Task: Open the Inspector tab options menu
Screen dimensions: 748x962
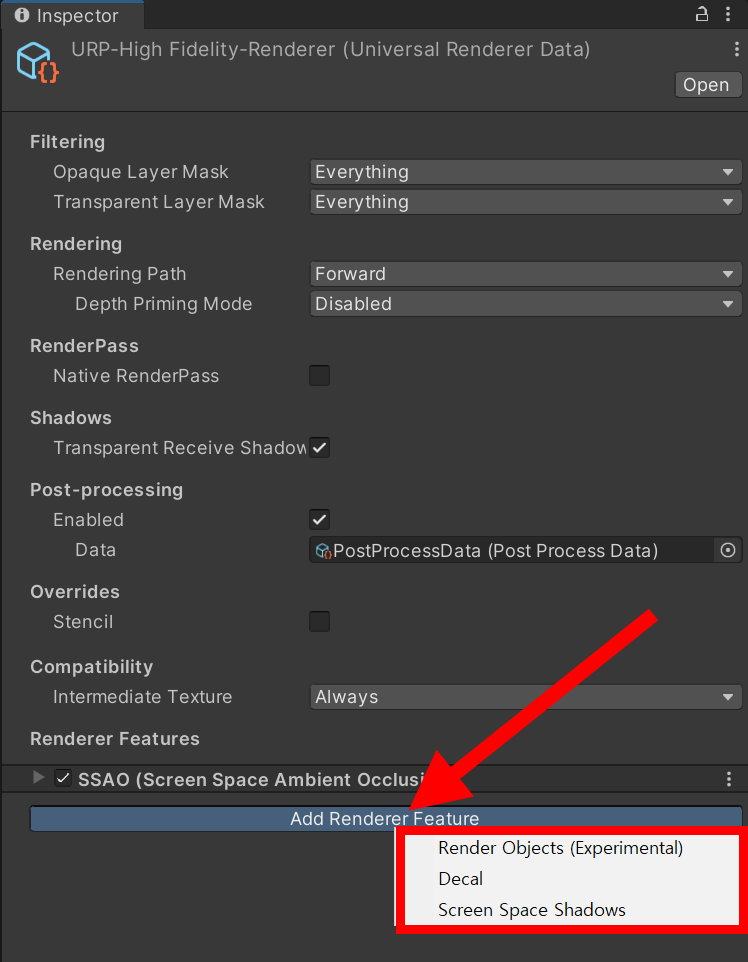Action: pyautogui.click(x=728, y=14)
